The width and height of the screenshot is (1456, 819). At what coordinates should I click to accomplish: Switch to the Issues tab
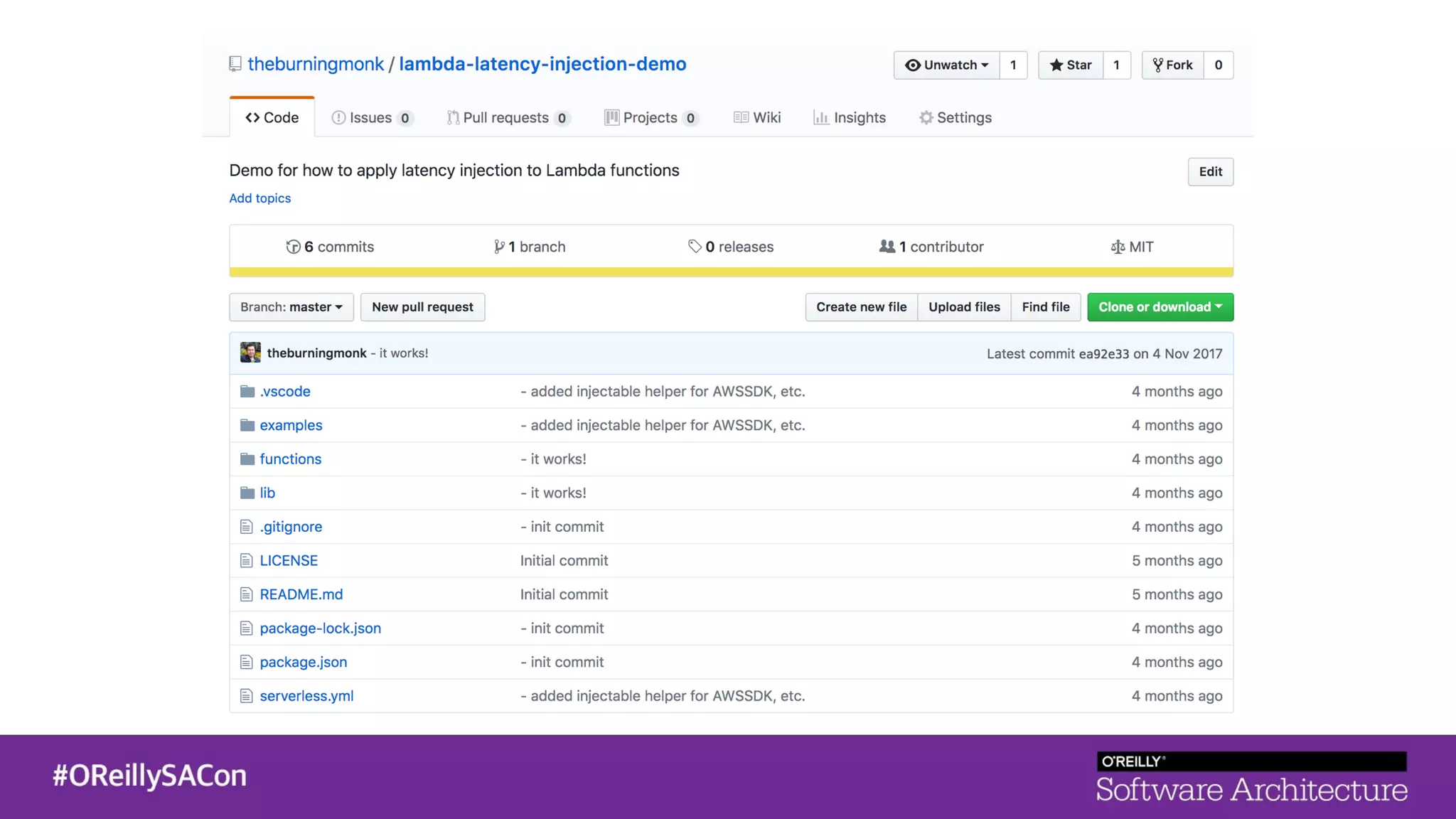(371, 117)
